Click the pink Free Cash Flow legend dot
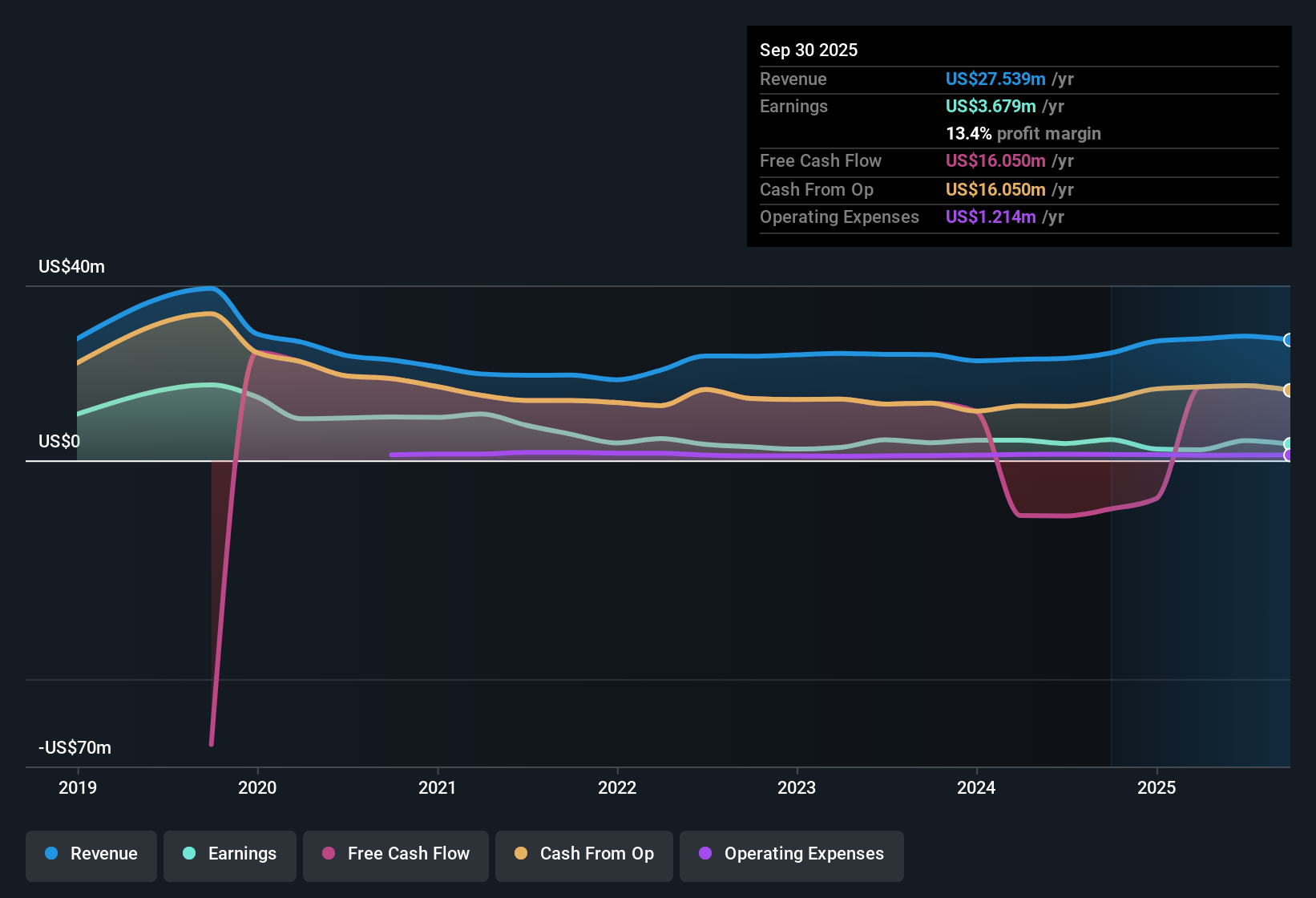The height and width of the screenshot is (898, 1316). [x=328, y=854]
